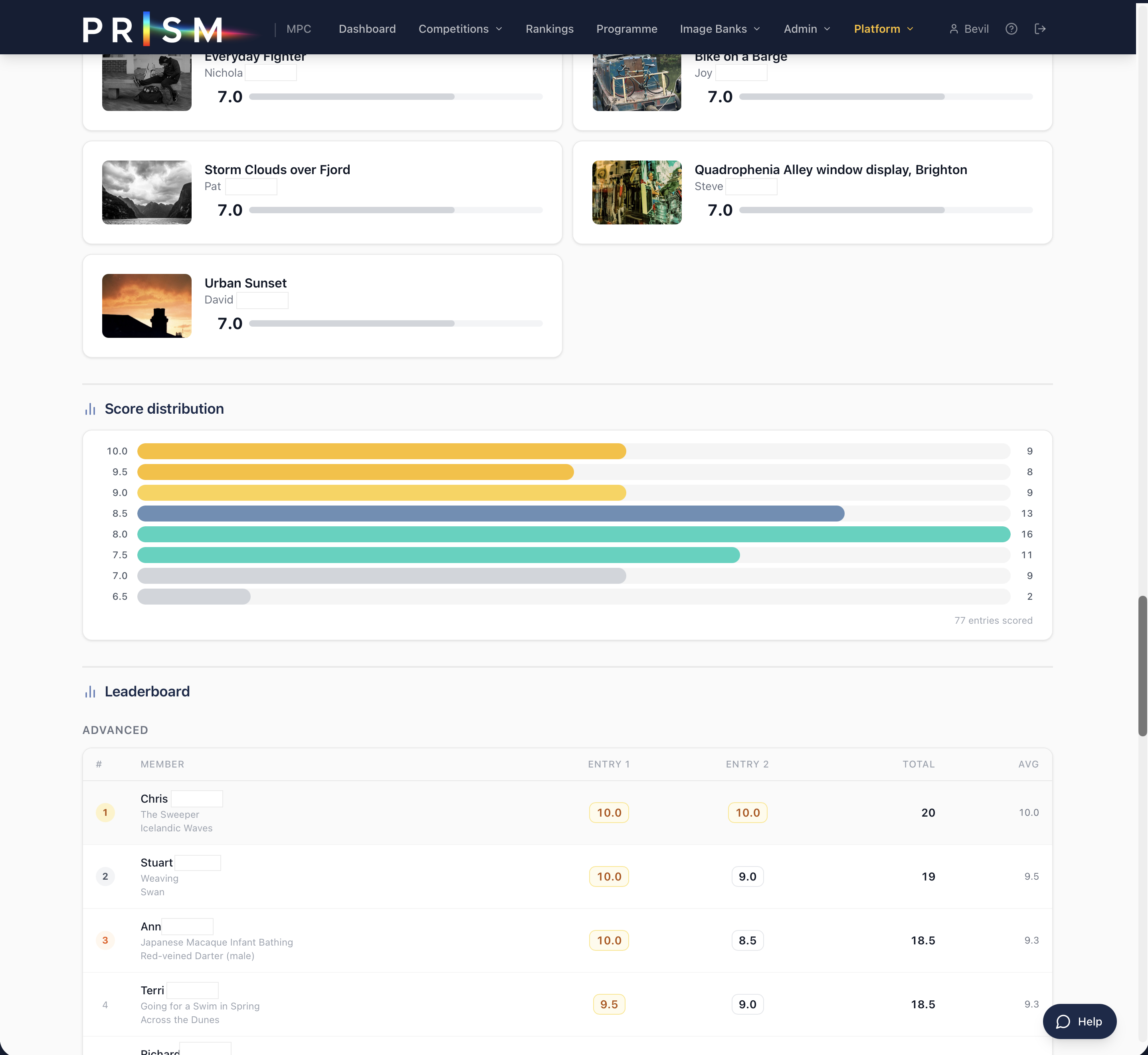Click Going for a Swim in Spring
The height and width of the screenshot is (1055, 1148).
pos(200,1006)
